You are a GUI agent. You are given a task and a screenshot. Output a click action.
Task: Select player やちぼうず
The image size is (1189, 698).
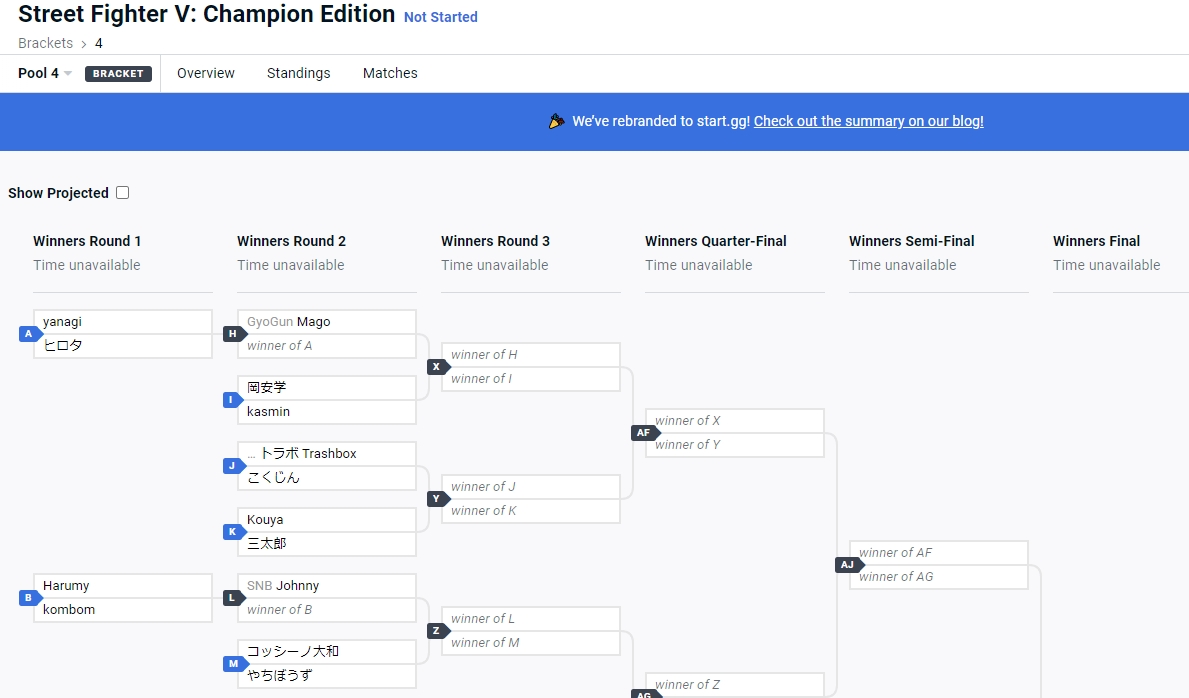point(327,676)
